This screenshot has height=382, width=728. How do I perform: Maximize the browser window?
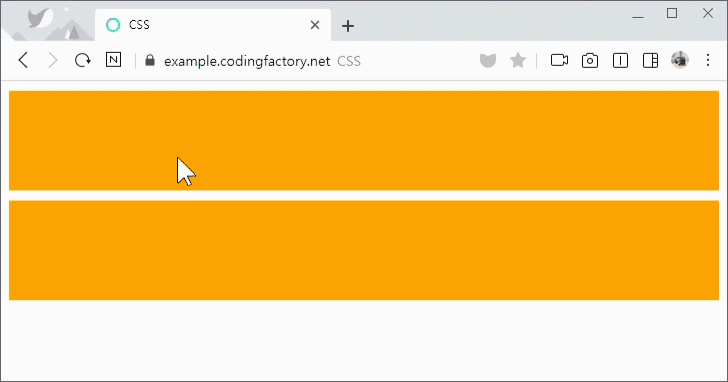pyautogui.click(x=672, y=13)
